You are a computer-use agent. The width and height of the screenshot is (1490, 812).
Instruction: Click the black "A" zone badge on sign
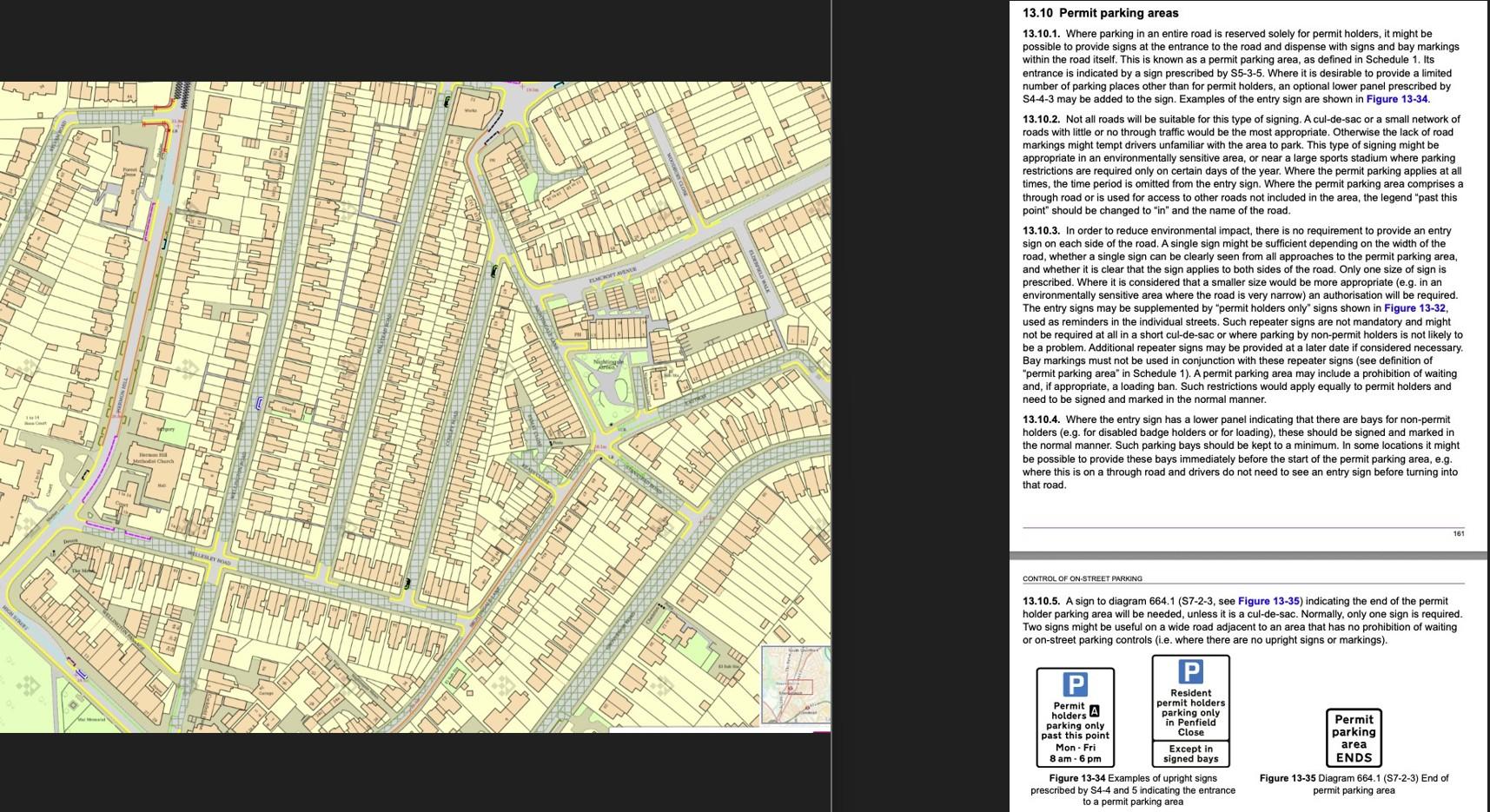(1094, 711)
